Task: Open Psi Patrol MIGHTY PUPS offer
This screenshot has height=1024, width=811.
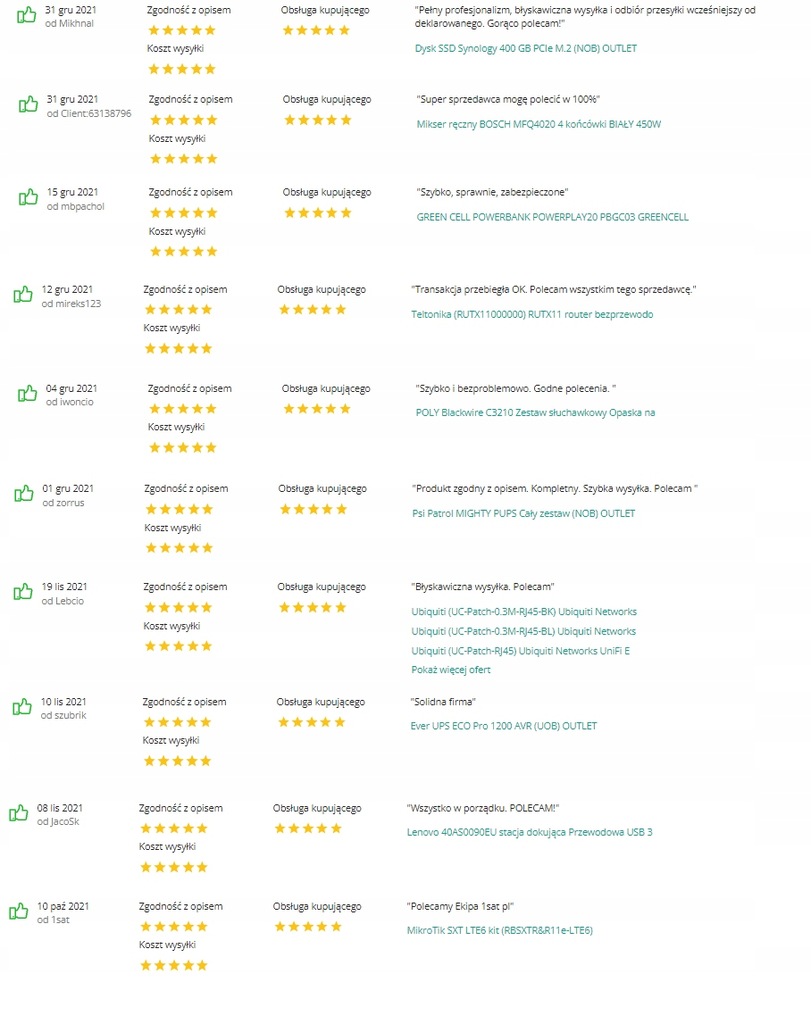Action: (524, 513)
